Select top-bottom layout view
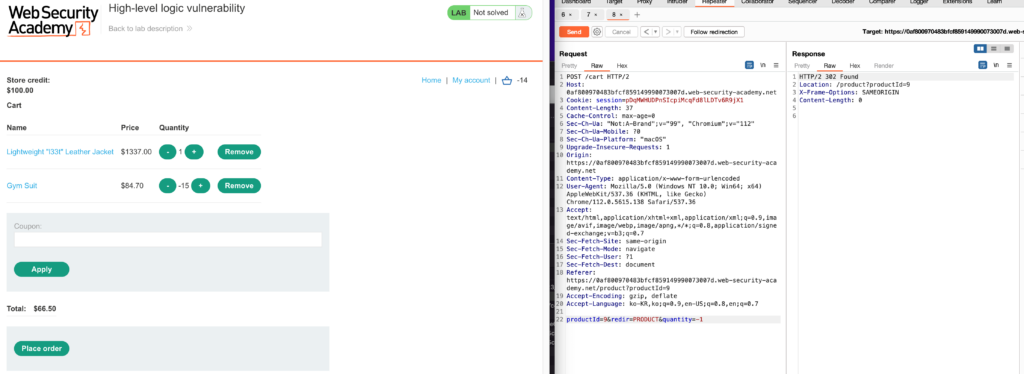This screenshot has width=1024, height=374. click(993, 48)
